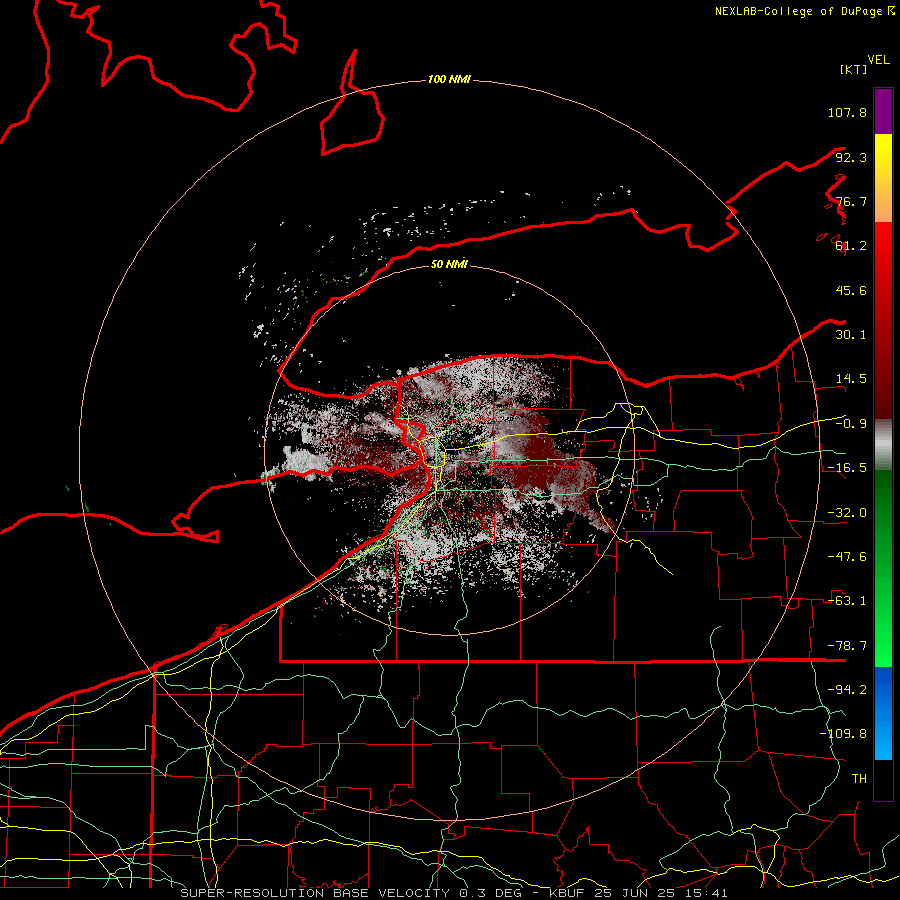Image resolution: width=900 pixels, height=900 pixels.
Task: Click the -0.9 legend value
Action: tap(851, 424)
